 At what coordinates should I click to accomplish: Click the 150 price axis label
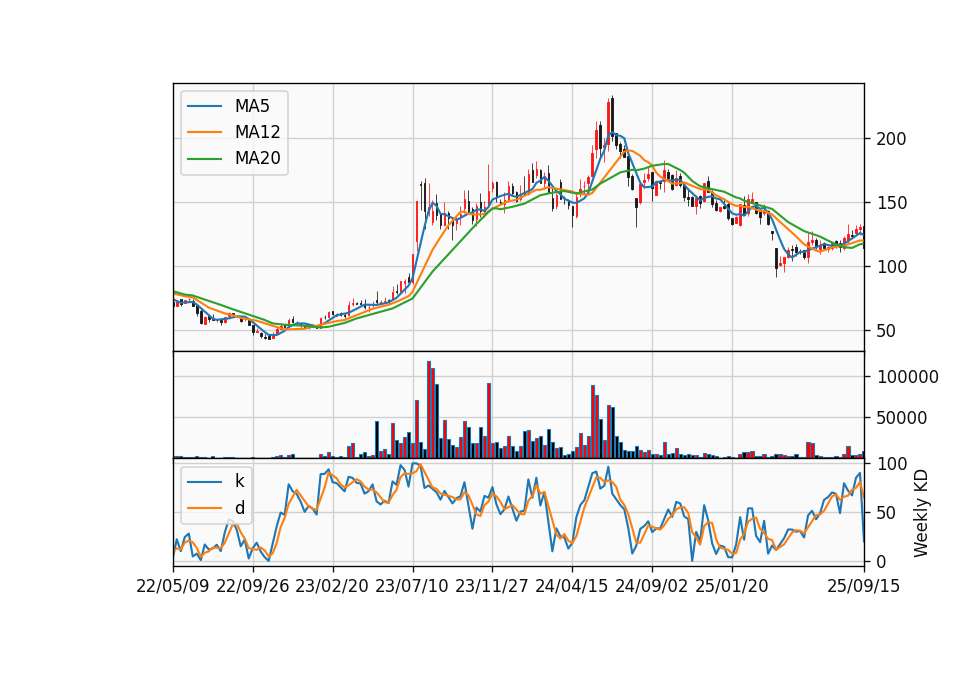tap(891, 203)
